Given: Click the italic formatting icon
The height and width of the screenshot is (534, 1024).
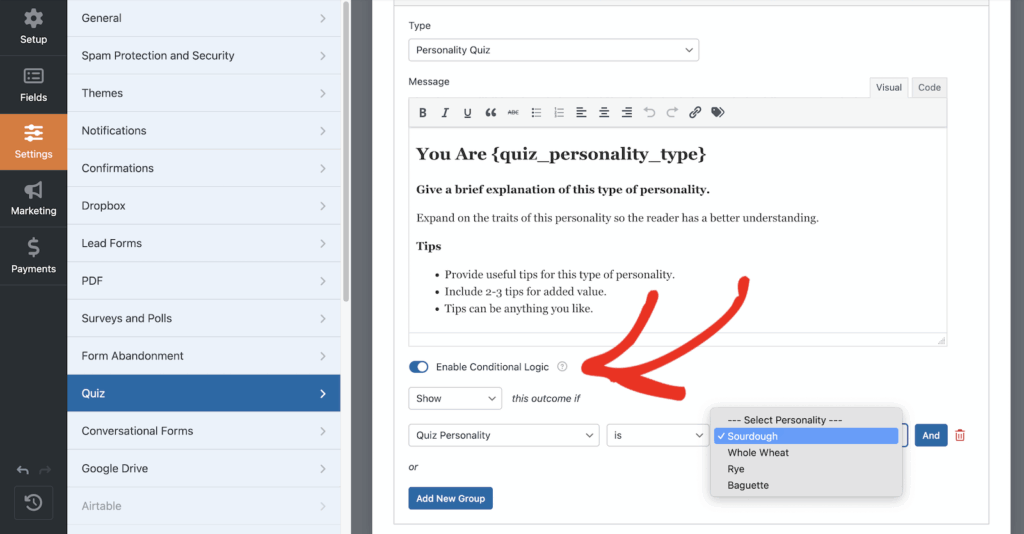Looking at the screenshot, I should [x=445, y=113].
